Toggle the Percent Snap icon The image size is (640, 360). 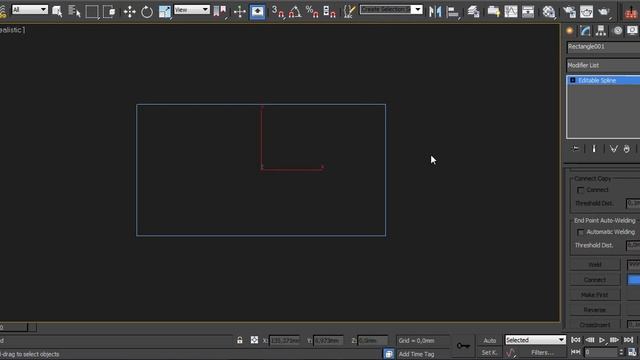312,11
